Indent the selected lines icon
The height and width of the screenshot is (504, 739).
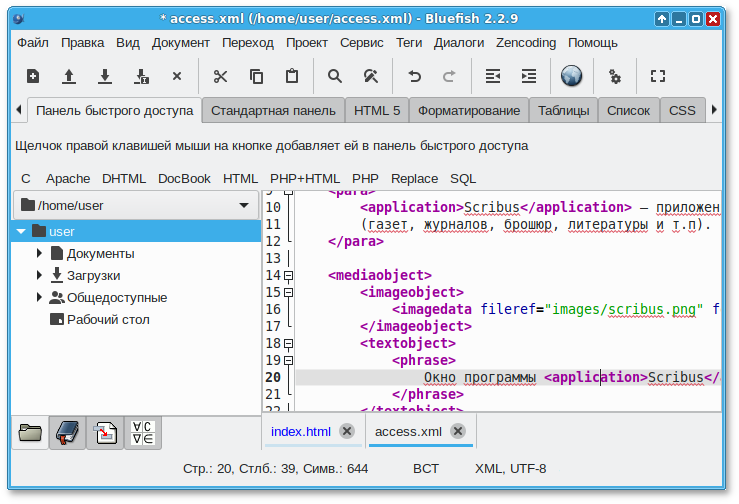pos(528,76)
